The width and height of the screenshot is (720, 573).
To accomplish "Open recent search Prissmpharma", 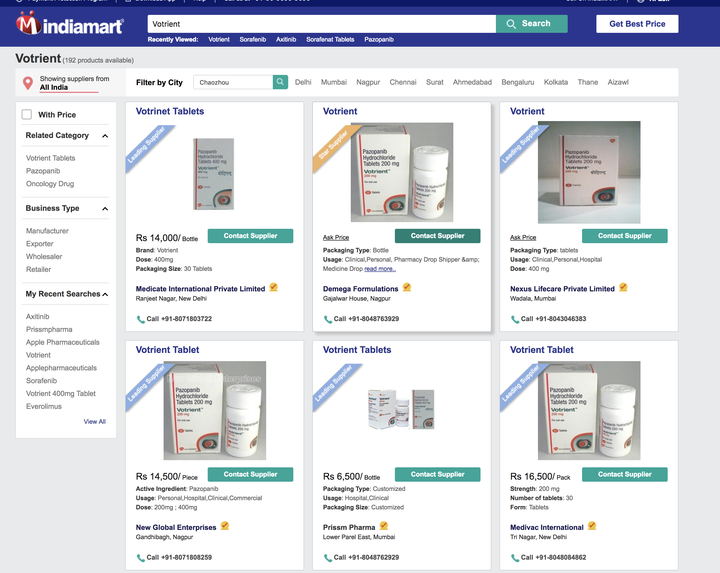I will pyautogui.click(x=49, y=329).
